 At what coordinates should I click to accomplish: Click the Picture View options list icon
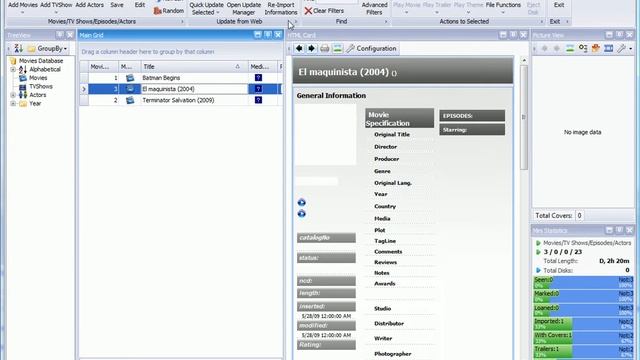[x=583, y=49]
